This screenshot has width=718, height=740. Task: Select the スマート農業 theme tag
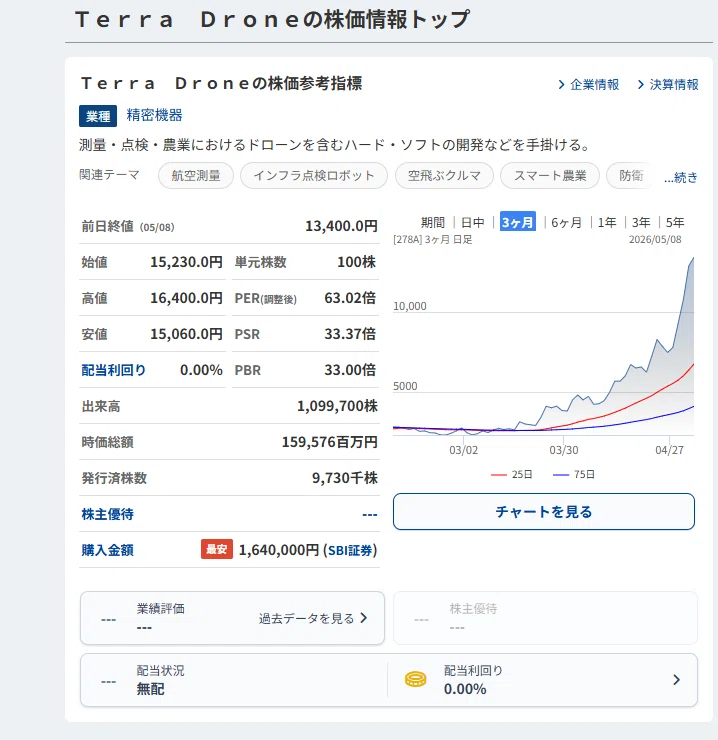(x=550, y=176)
